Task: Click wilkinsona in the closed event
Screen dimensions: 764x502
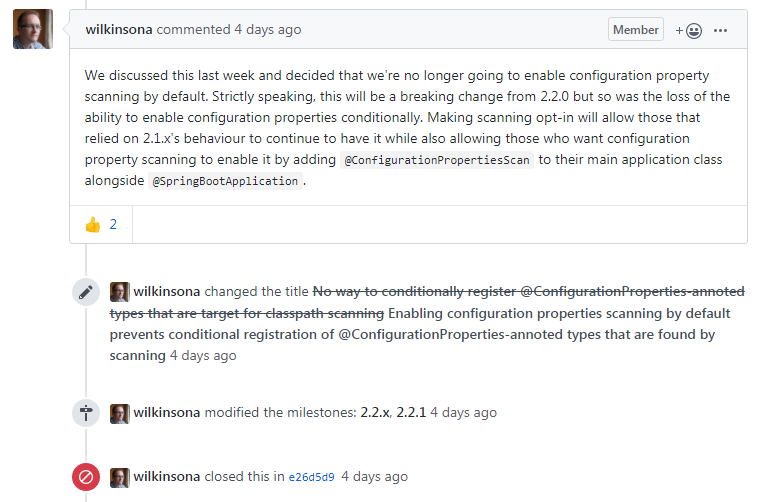Action: [167, 477]
